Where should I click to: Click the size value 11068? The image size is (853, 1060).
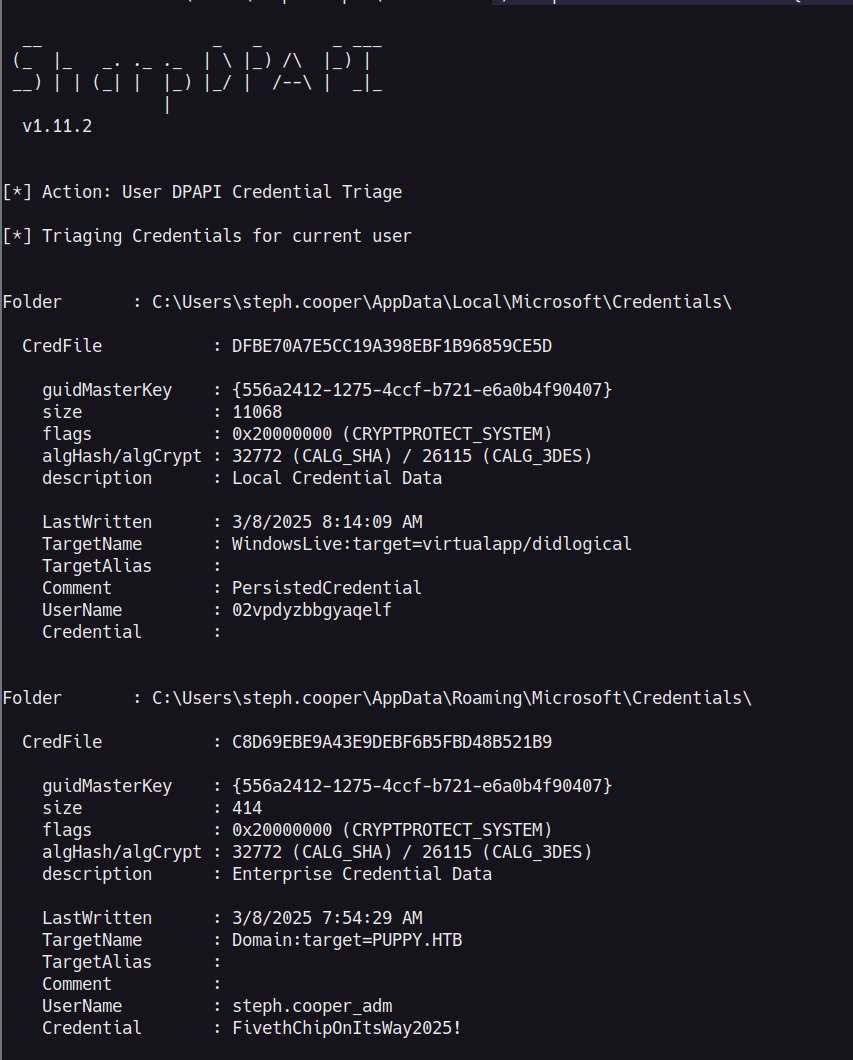(257, 412)
